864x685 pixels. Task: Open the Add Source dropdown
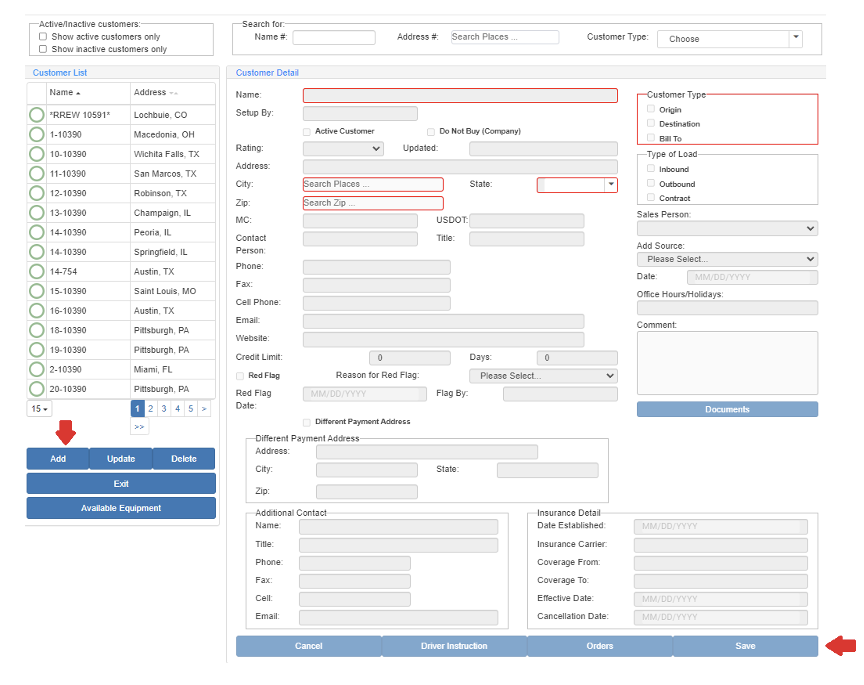[727, 259]
